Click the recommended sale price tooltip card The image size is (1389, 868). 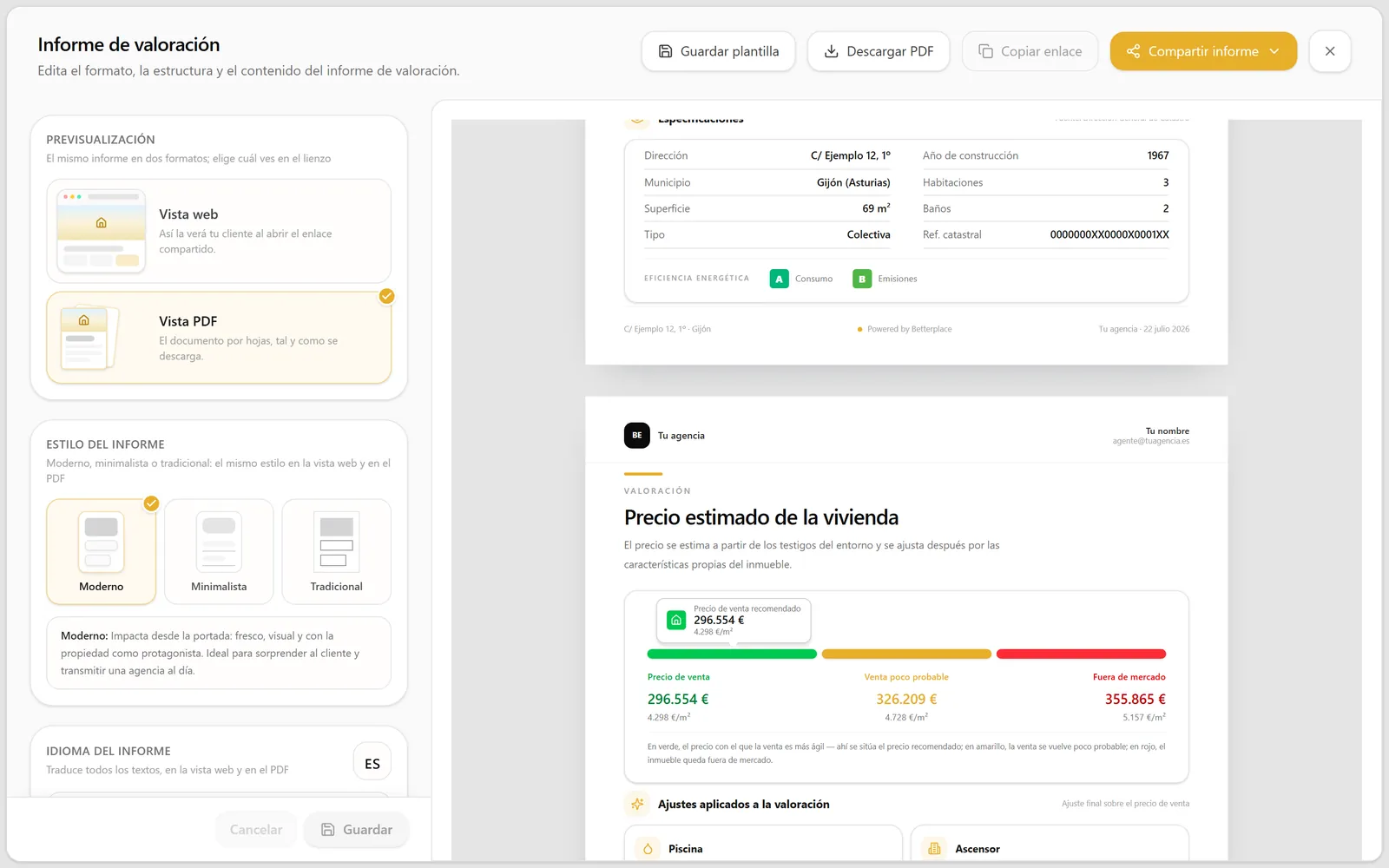pyautogui.click(x=734, y=621)
